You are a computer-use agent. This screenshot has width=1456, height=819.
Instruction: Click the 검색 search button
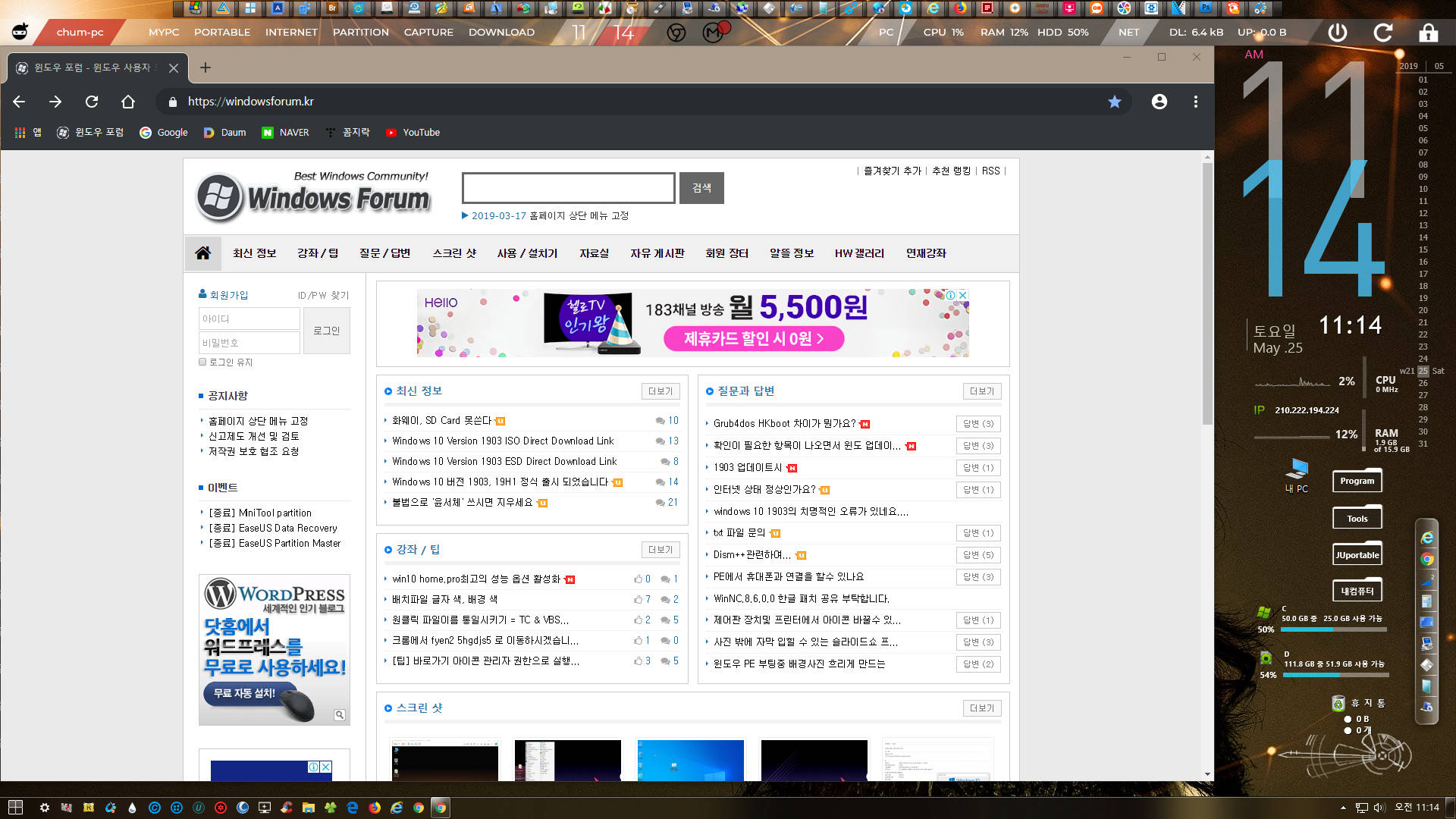coord(701,188)
